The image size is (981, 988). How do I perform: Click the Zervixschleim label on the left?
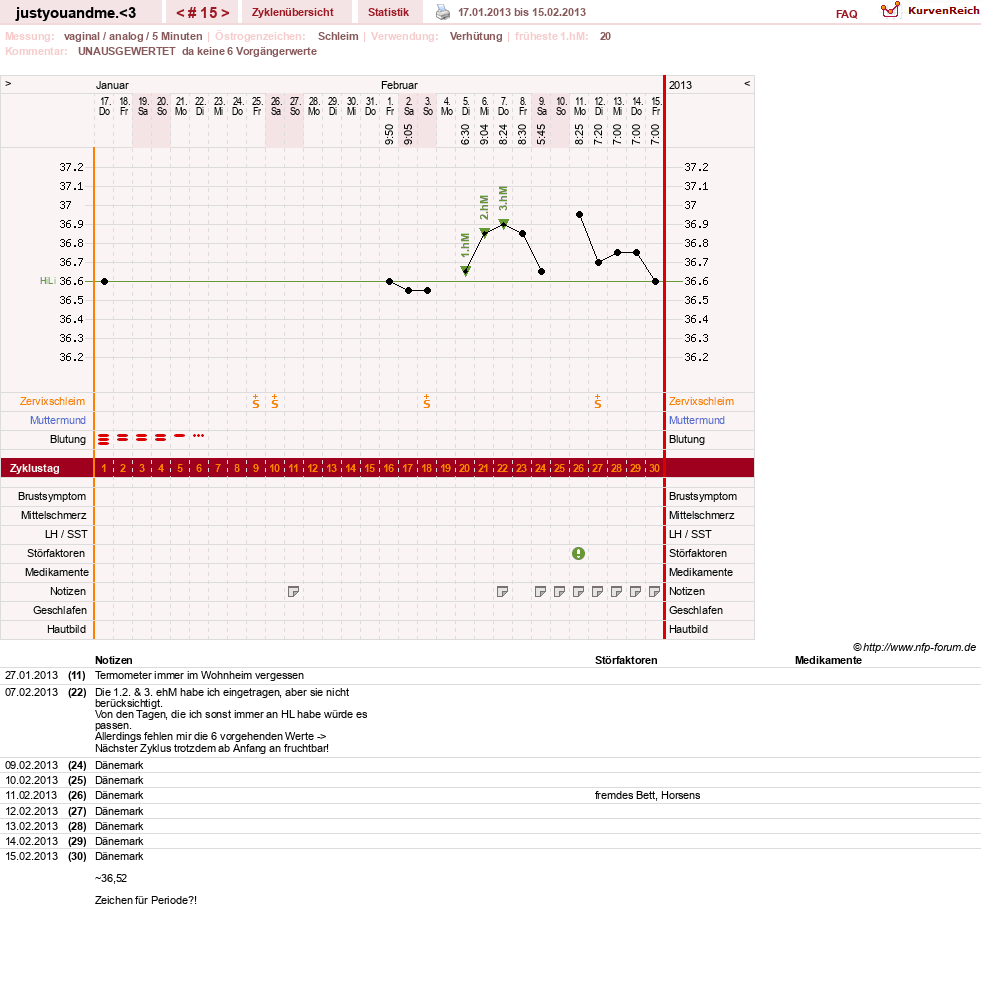tap(52, 401)
